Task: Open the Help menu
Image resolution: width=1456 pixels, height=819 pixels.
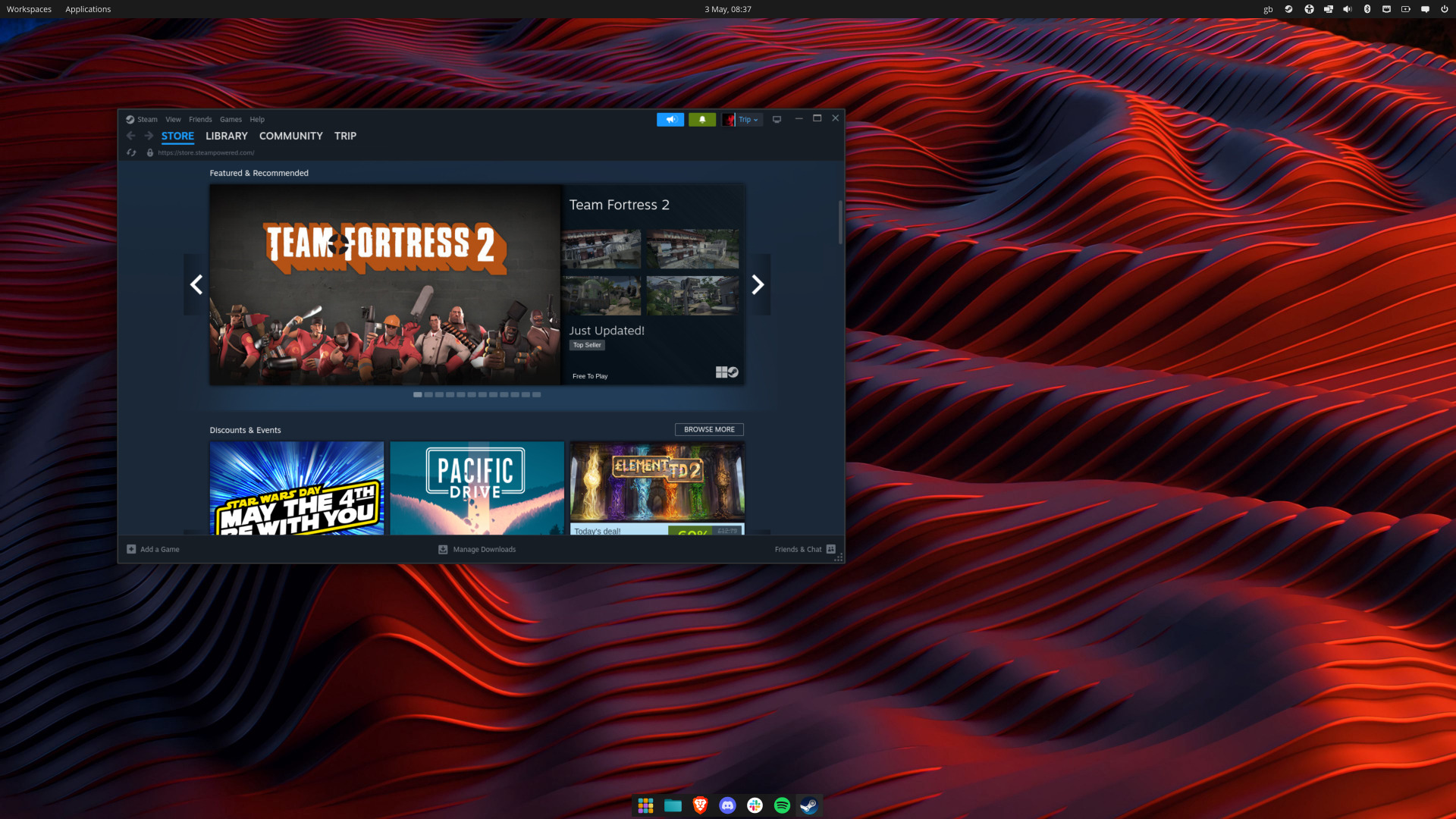Action: (257, 119)
